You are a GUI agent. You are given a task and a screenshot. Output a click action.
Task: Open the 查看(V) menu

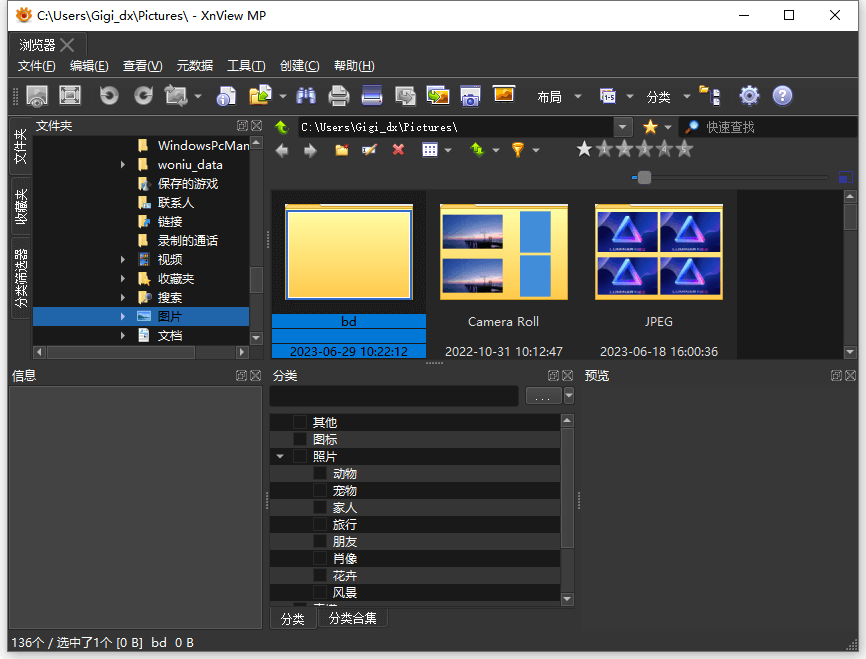tap(142, 66)
